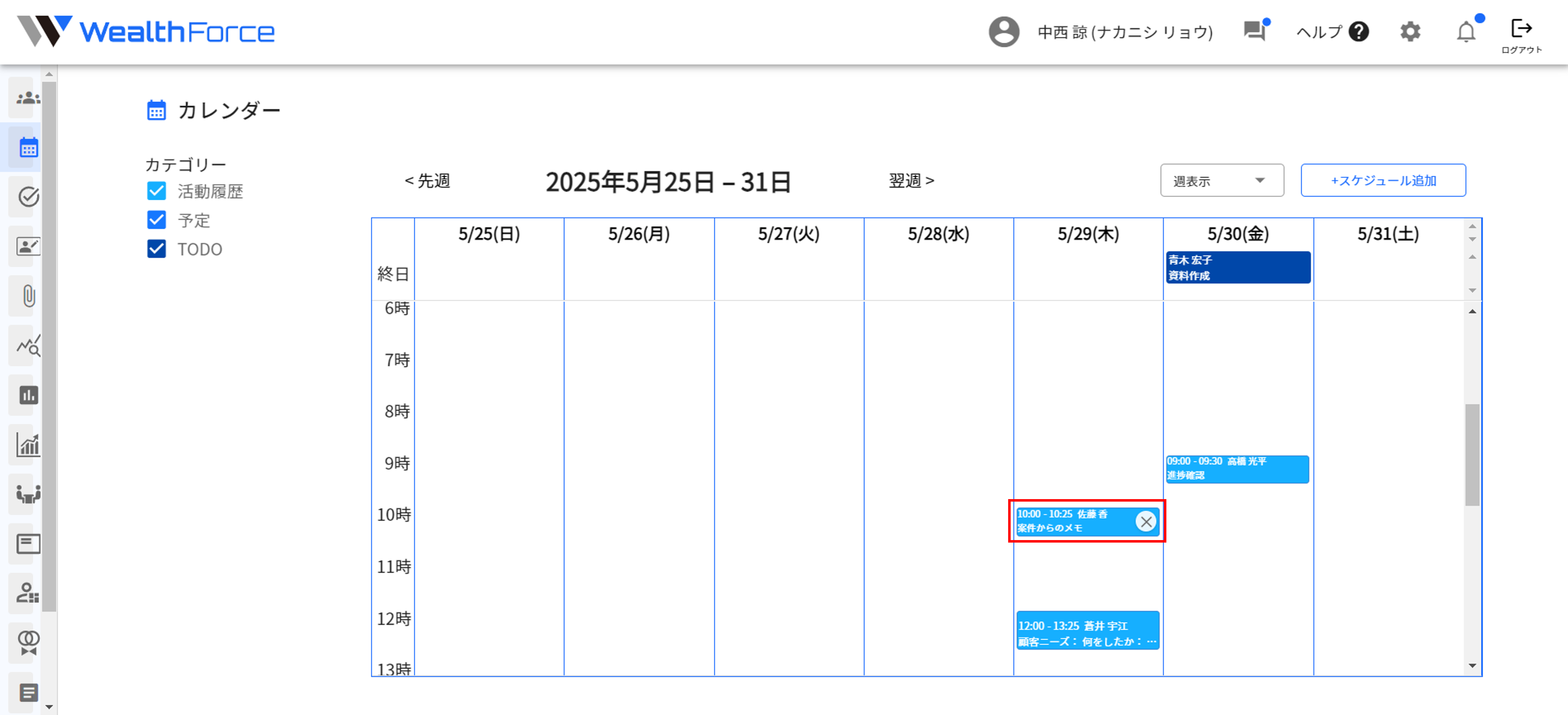Go to previous week via 先週
This screenshot has height=715, width=1568.
pos(427,181)
